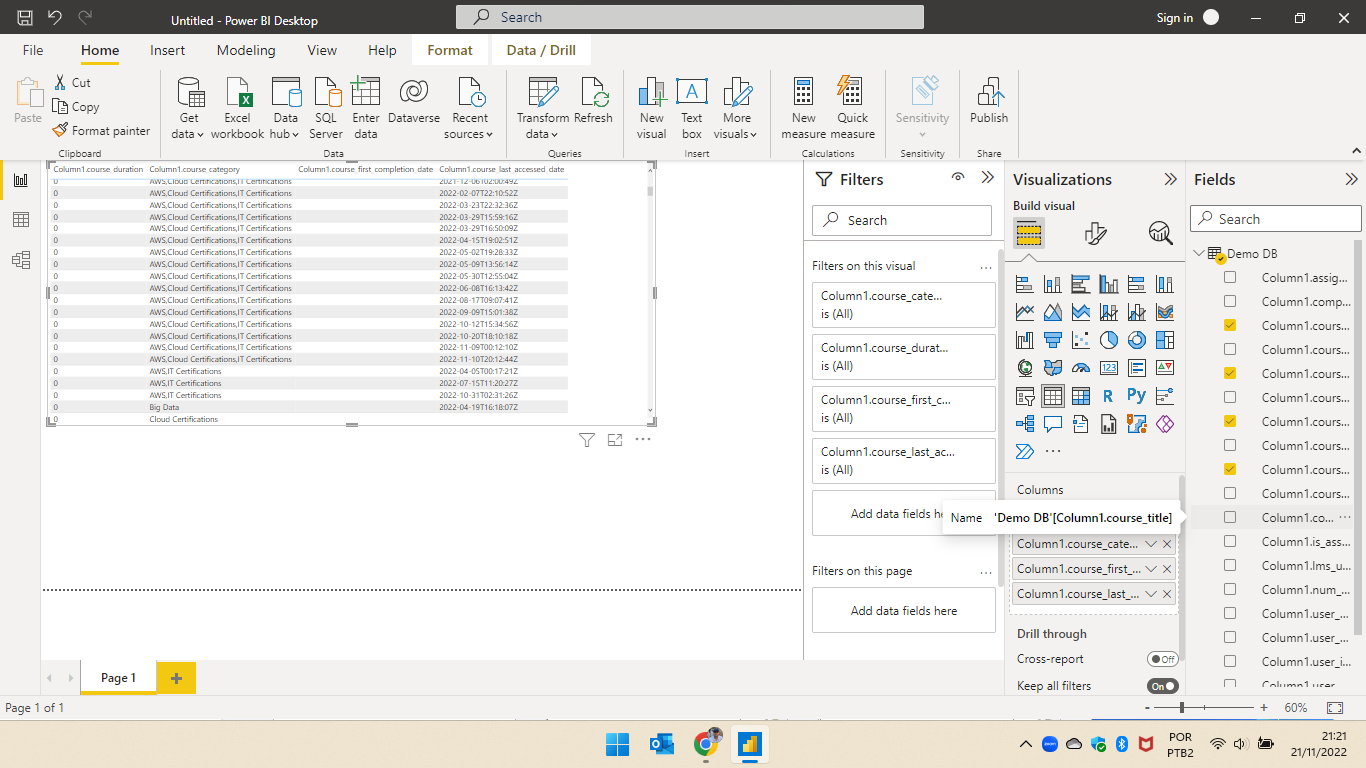Choose the Funnel visualization
The height and width of the screenshot is (768, 1366).
(1052, 340)
